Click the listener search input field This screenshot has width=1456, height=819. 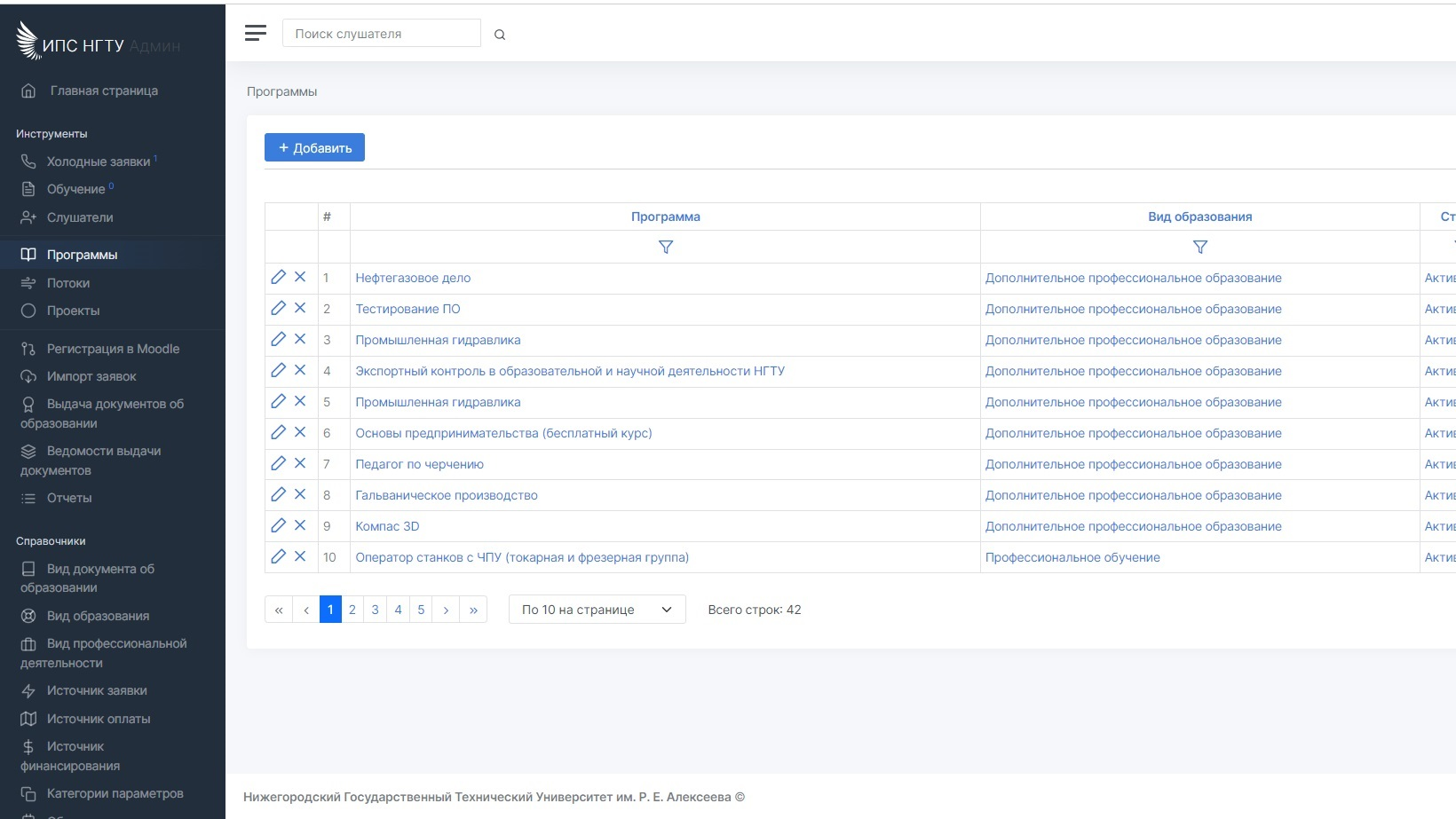tap(382, 34)
